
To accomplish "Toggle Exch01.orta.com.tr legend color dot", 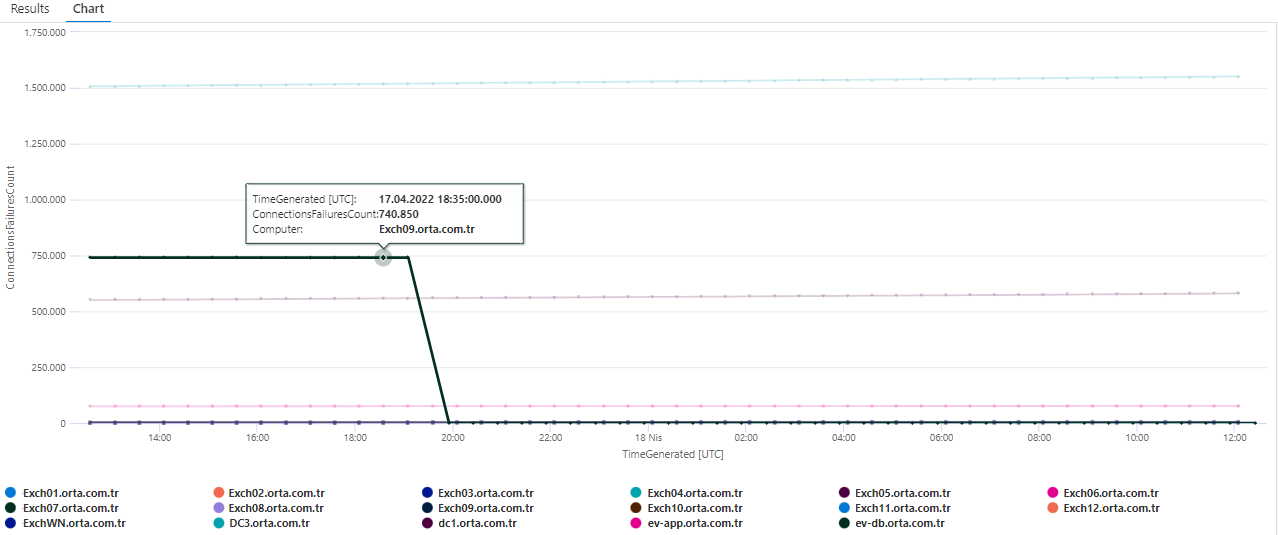I will point(11,493).
